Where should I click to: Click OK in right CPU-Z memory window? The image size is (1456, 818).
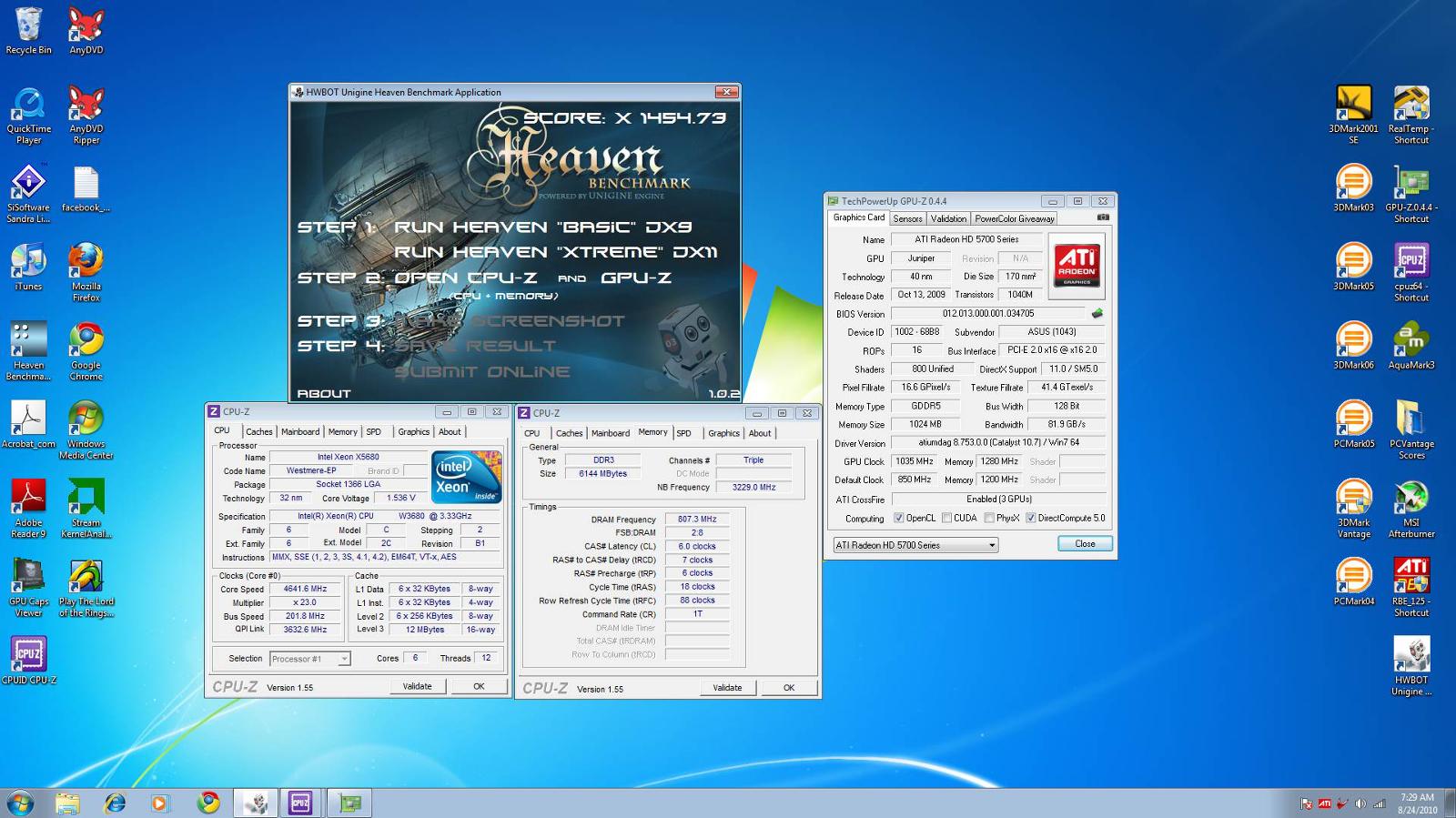tap(789, 688)
